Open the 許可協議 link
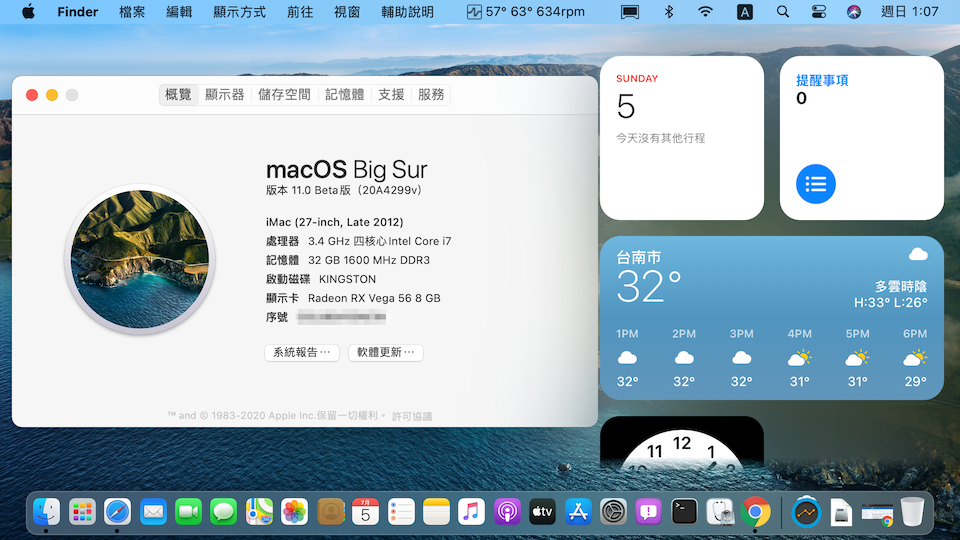960x540 pixels. [x=412, y=416]
